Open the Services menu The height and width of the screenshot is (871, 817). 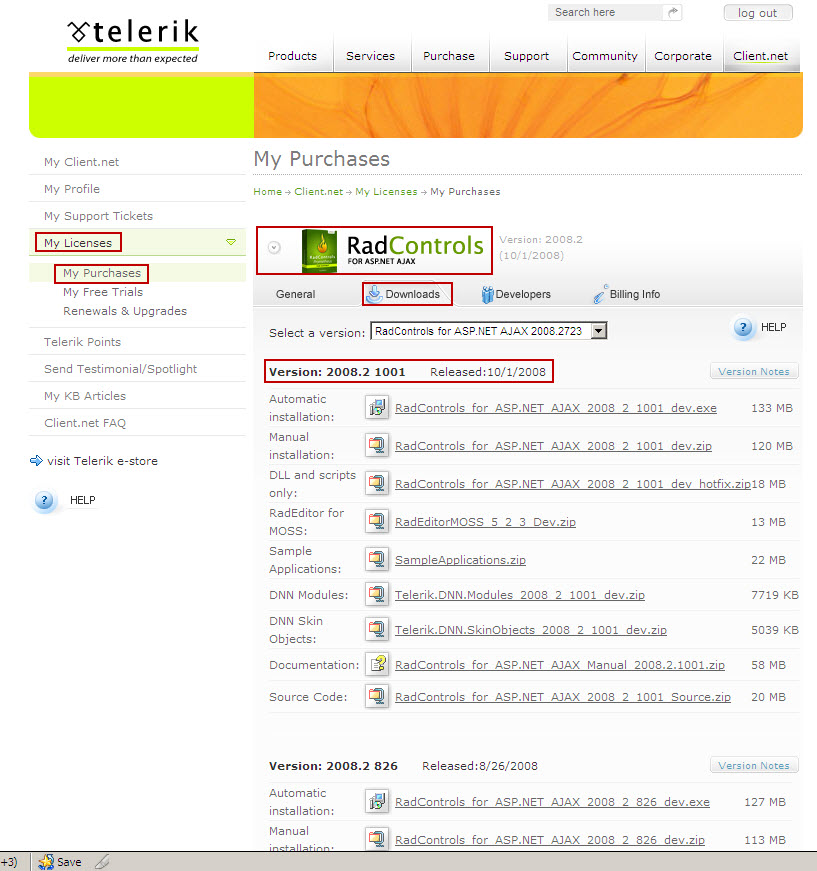(370, 56)
